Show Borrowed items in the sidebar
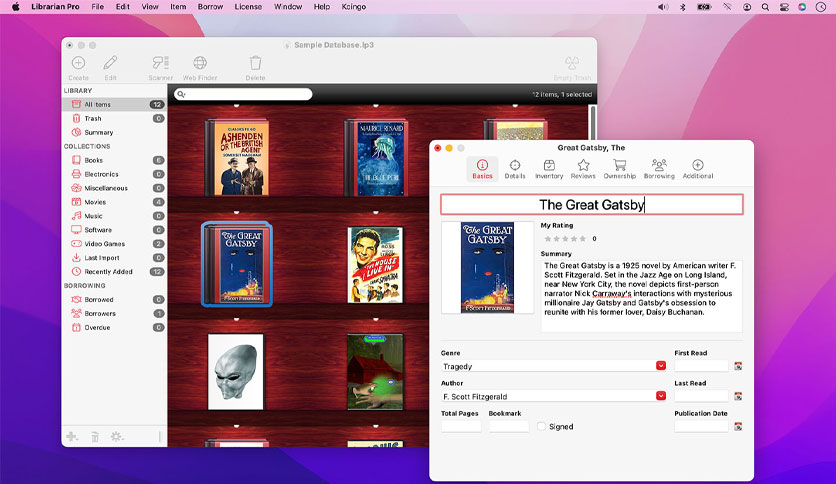836x484 pixels. click(115, 300)
